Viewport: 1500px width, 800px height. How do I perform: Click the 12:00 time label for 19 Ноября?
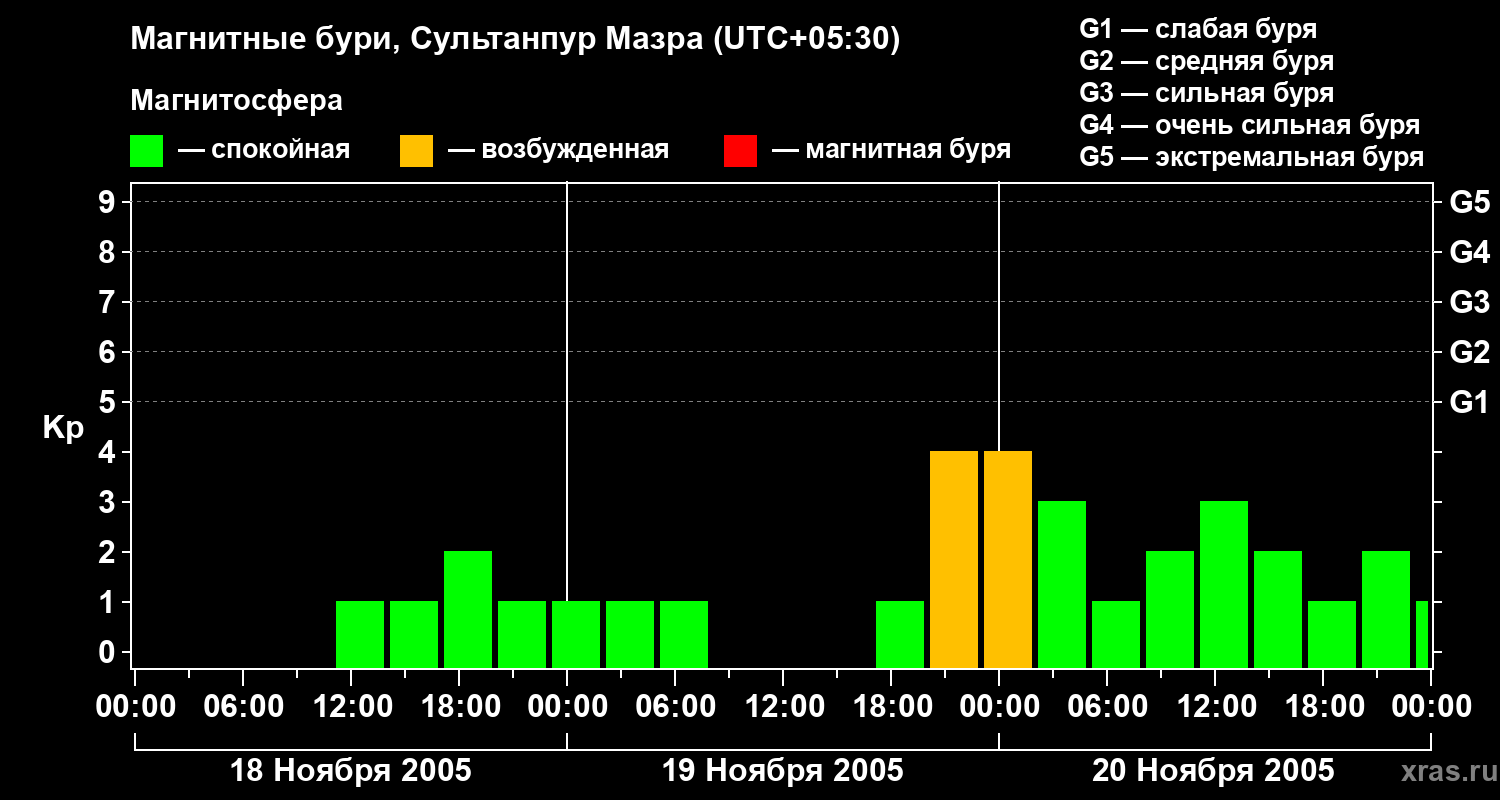[x=783, y=707]
